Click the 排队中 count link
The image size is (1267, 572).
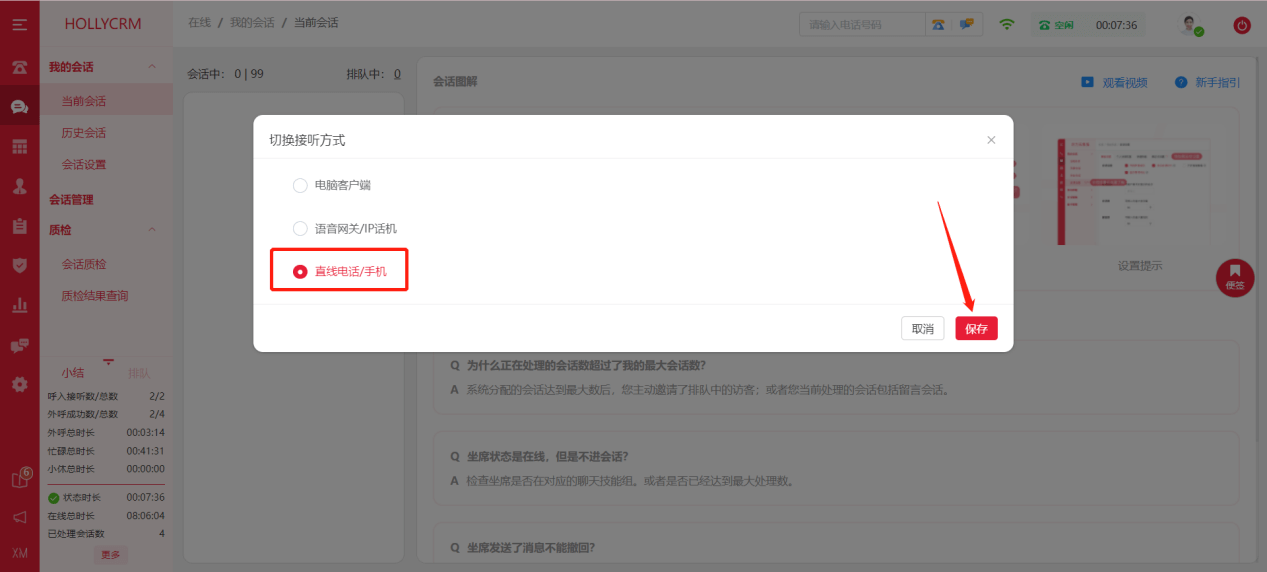pyautogui.click(x=397, y=74)
